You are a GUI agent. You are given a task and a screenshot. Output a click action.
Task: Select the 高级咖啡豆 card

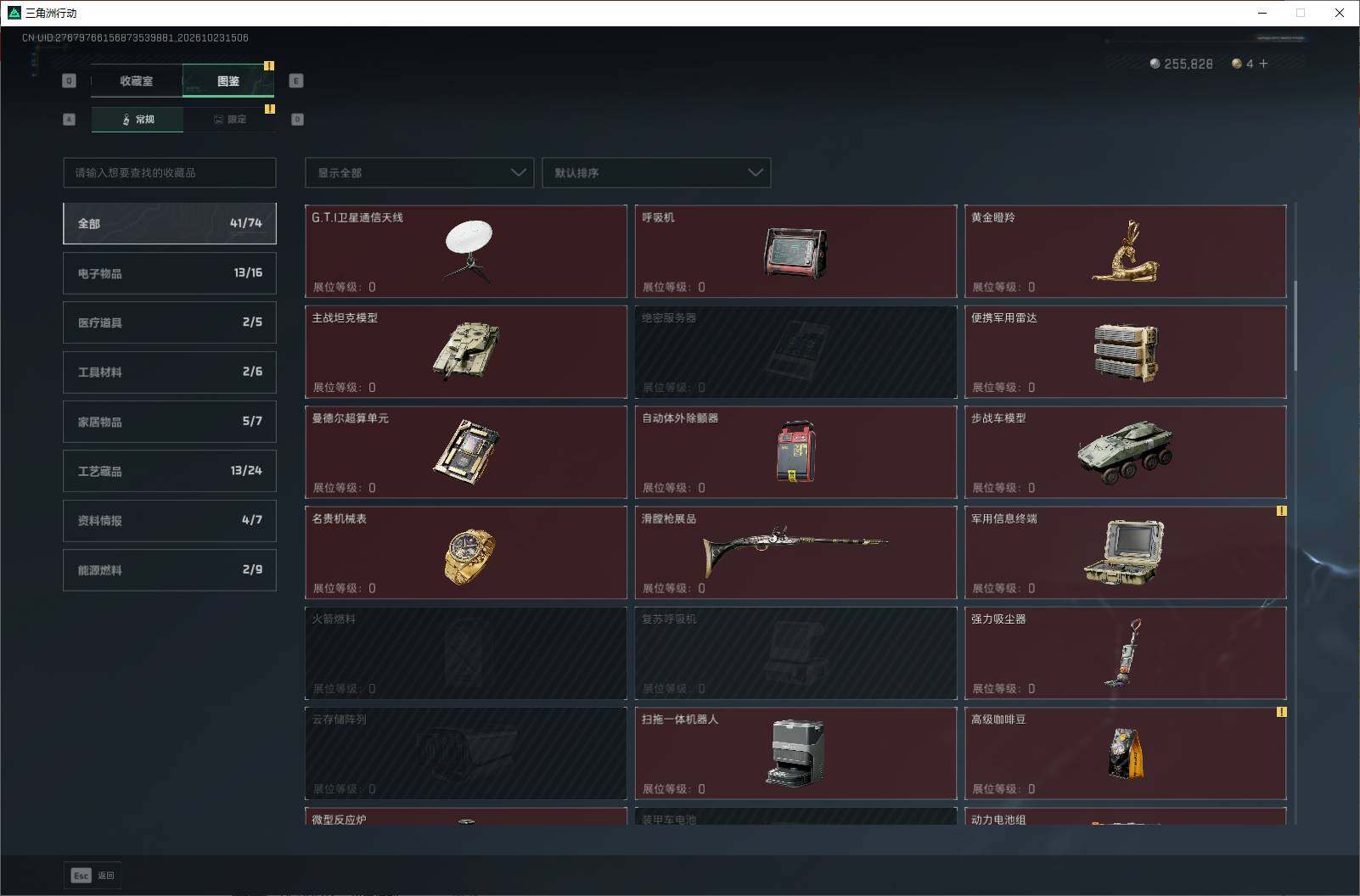pos(1126,753)
